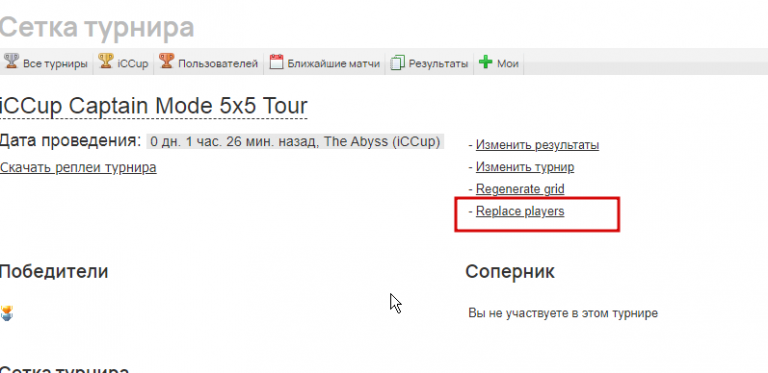This screenshot has height=373, width=768.
Task: Click the trophy icon beside Все турниры
Action: (x=11, y=62)
